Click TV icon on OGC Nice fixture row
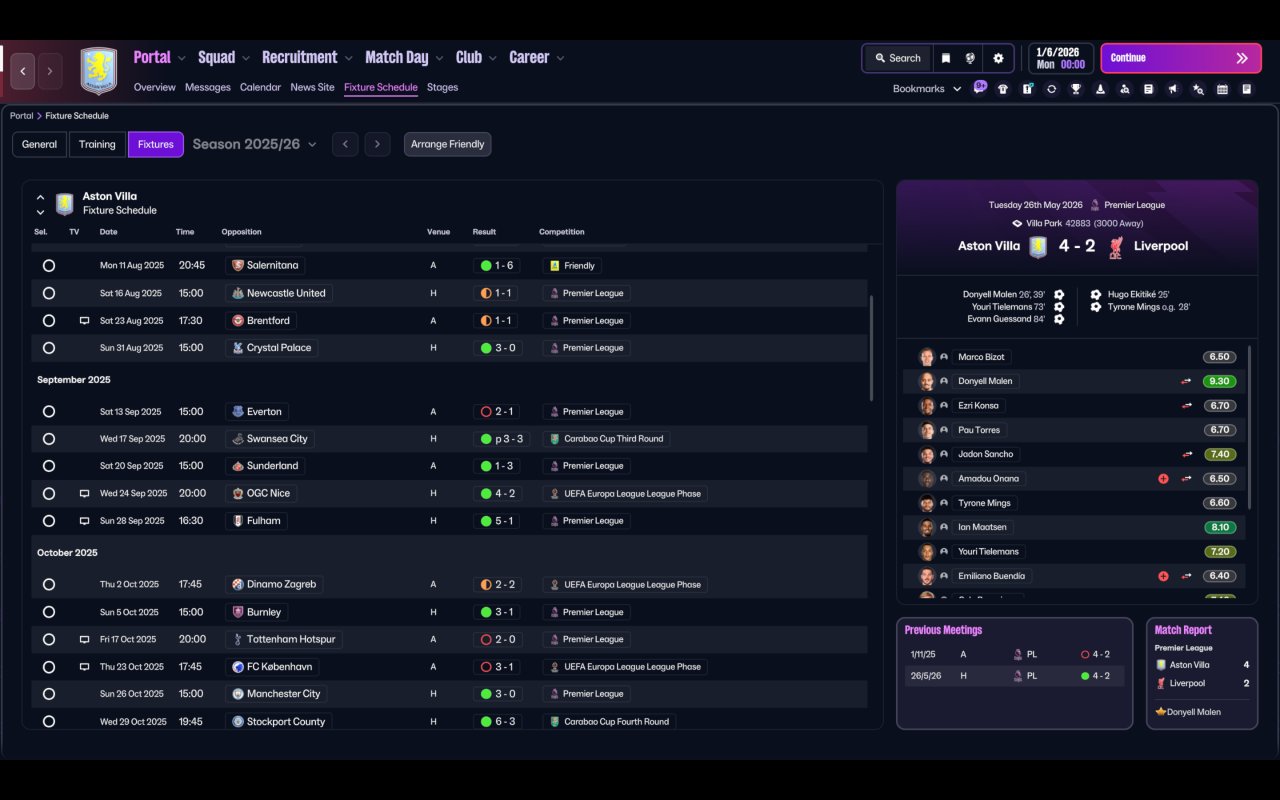The image size is (1280, 800). point(84,493)
